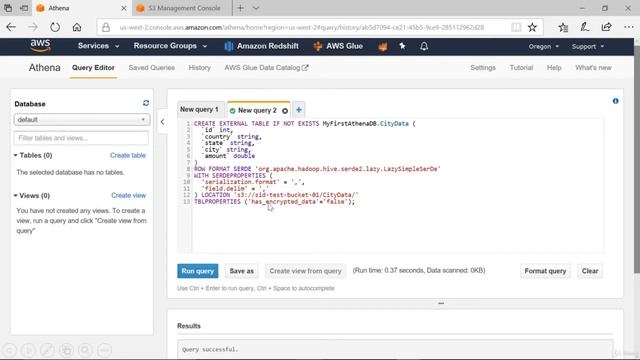Click the Athena browser tab
This screenshot has height=360, width=640.
coord(81,8)
